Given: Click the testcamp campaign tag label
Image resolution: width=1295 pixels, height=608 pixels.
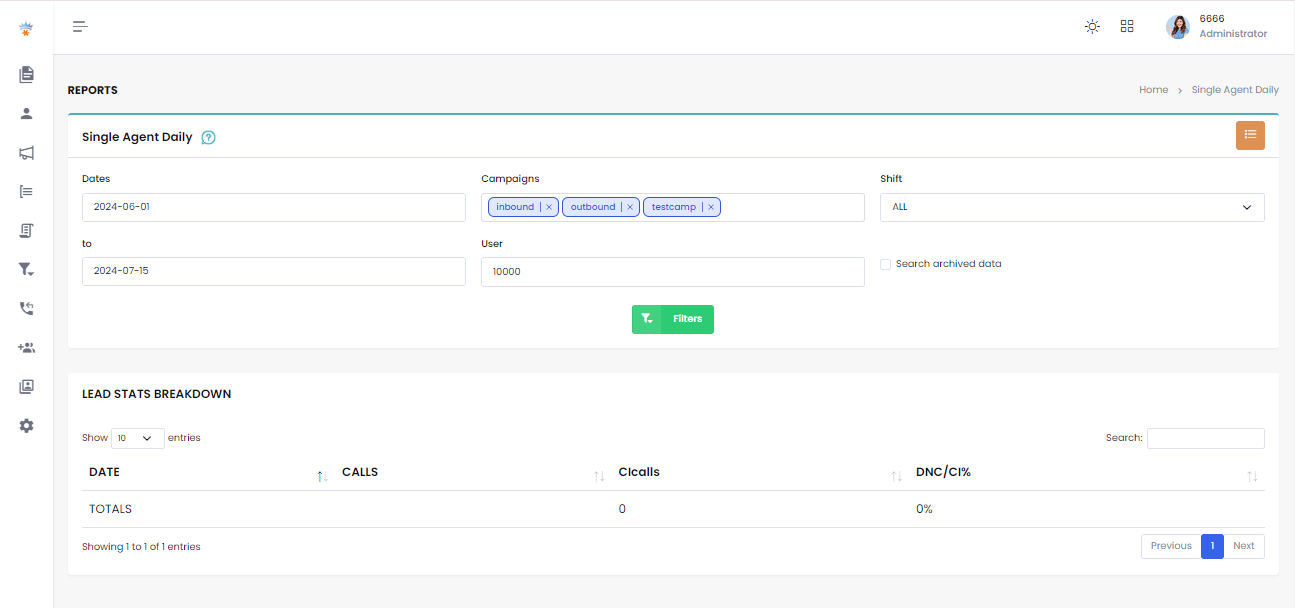Looking at the screenshot, I should pos(674,207).
